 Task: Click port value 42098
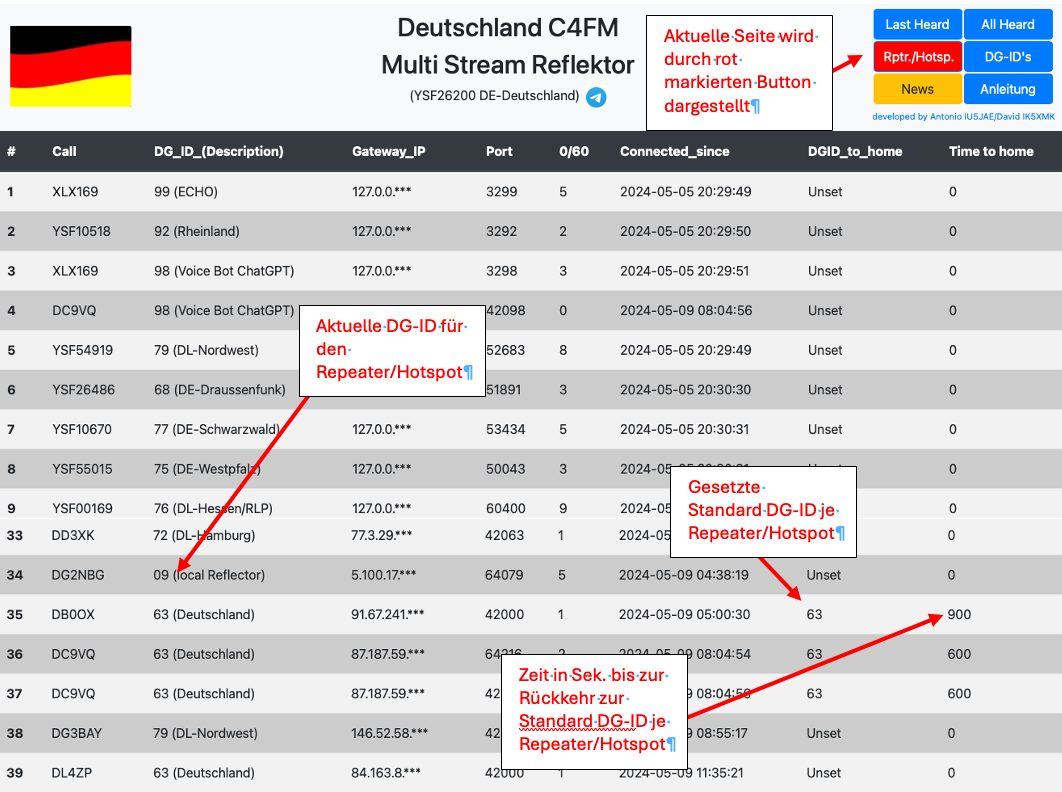click(505, 310)
